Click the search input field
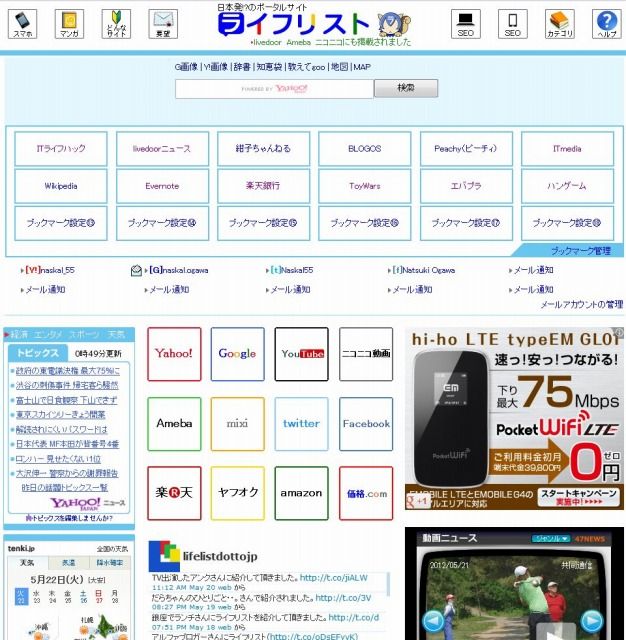 tap(274, 89)
